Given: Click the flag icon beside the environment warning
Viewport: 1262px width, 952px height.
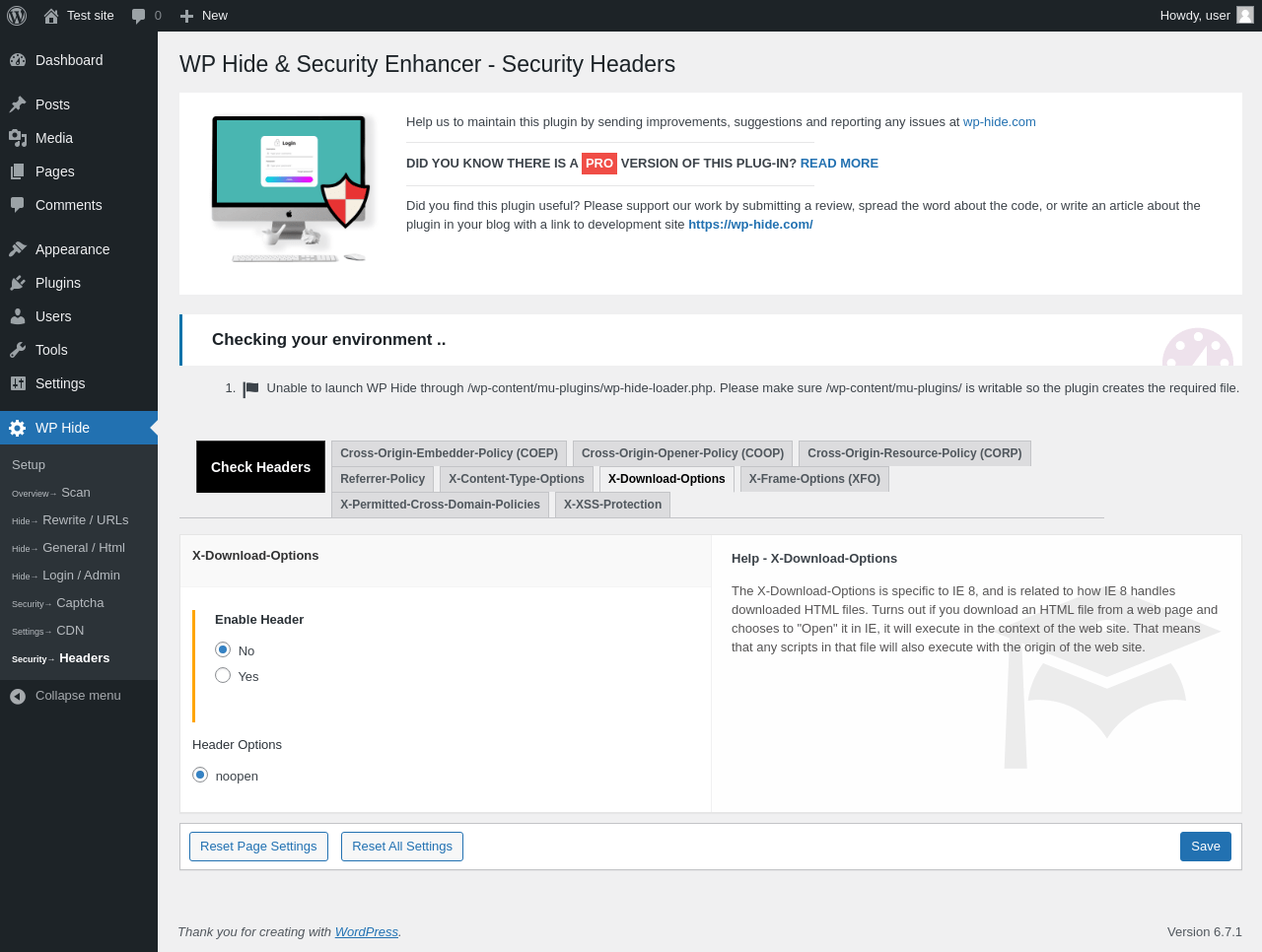Looking at the screenshot, I should pos(250,389).
